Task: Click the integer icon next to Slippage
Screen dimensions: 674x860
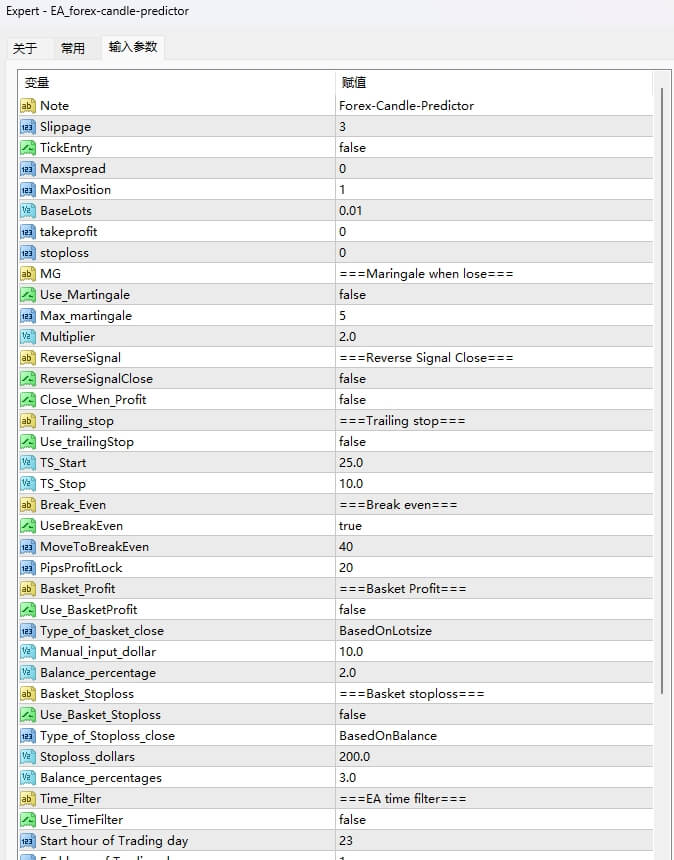Action: point(28,127)
